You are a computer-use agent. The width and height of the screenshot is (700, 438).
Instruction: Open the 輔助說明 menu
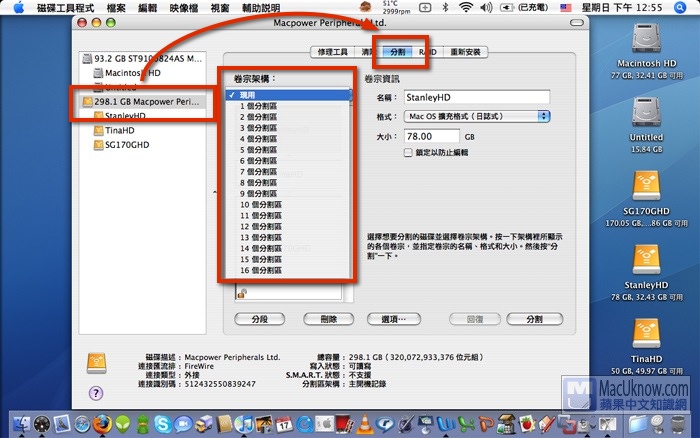(x=261, y=8)
